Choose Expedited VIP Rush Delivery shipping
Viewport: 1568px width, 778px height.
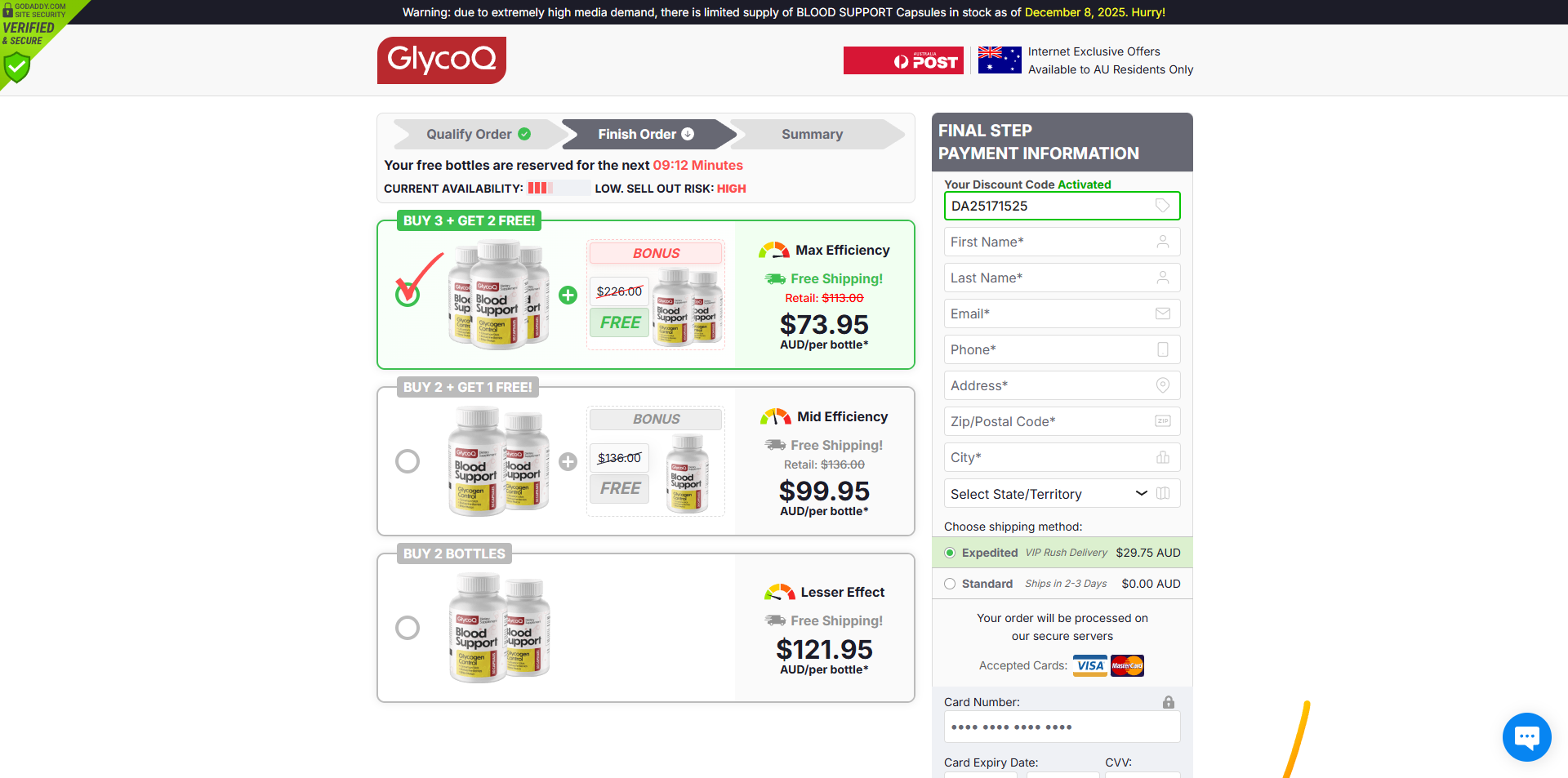(950, 553)
